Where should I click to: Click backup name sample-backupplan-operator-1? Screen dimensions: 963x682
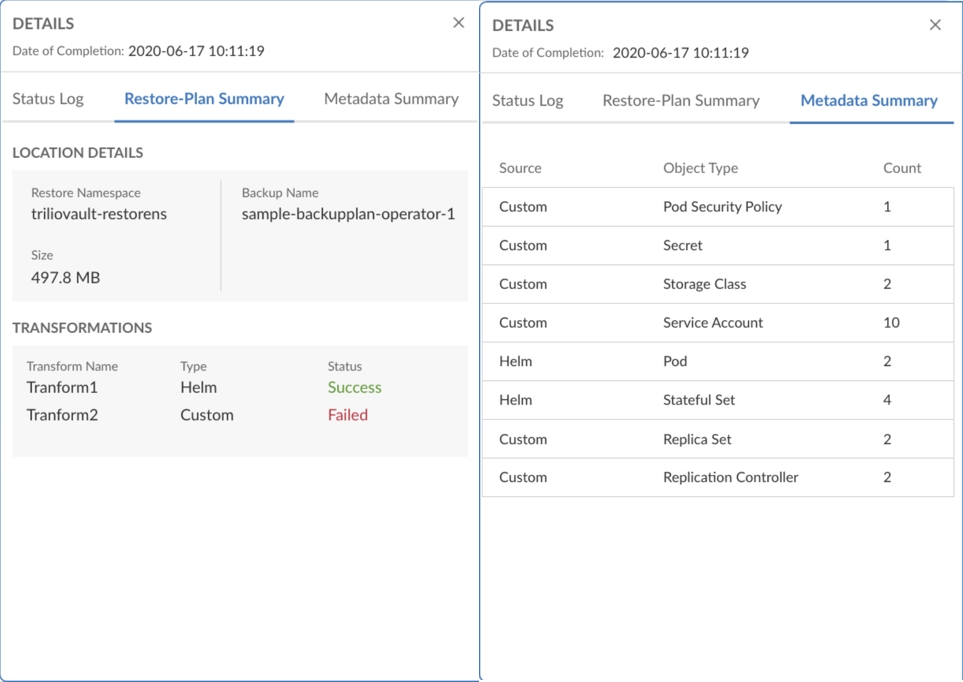pyautogui.click(x=348, y=214)
